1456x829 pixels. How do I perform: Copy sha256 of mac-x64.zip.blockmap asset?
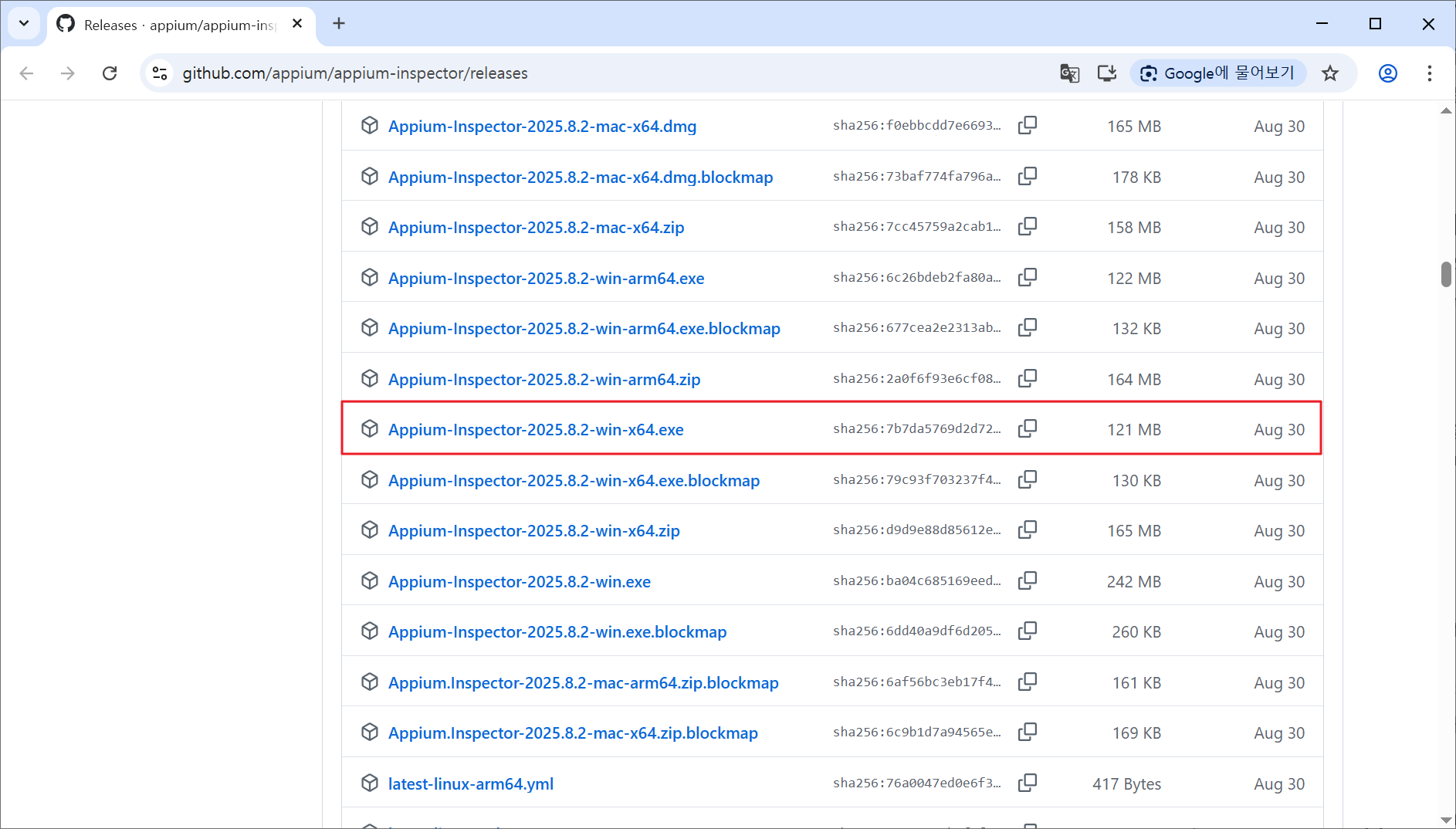click(1027, 732)
